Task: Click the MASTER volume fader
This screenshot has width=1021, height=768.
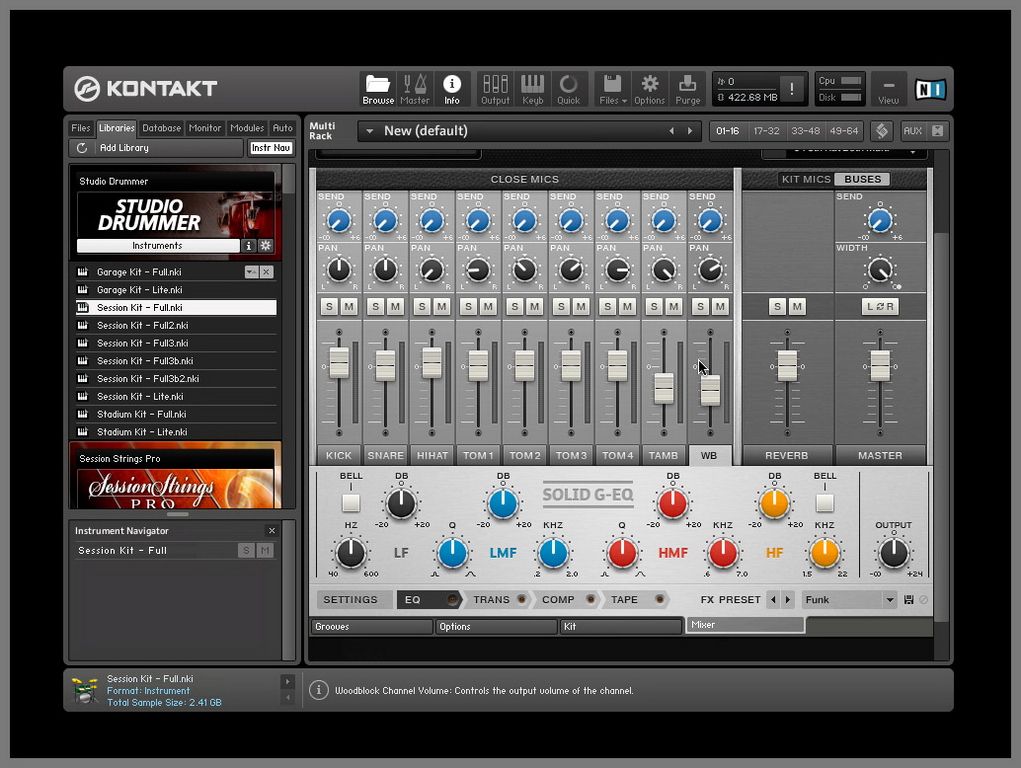Action: [x=880, y=366]
